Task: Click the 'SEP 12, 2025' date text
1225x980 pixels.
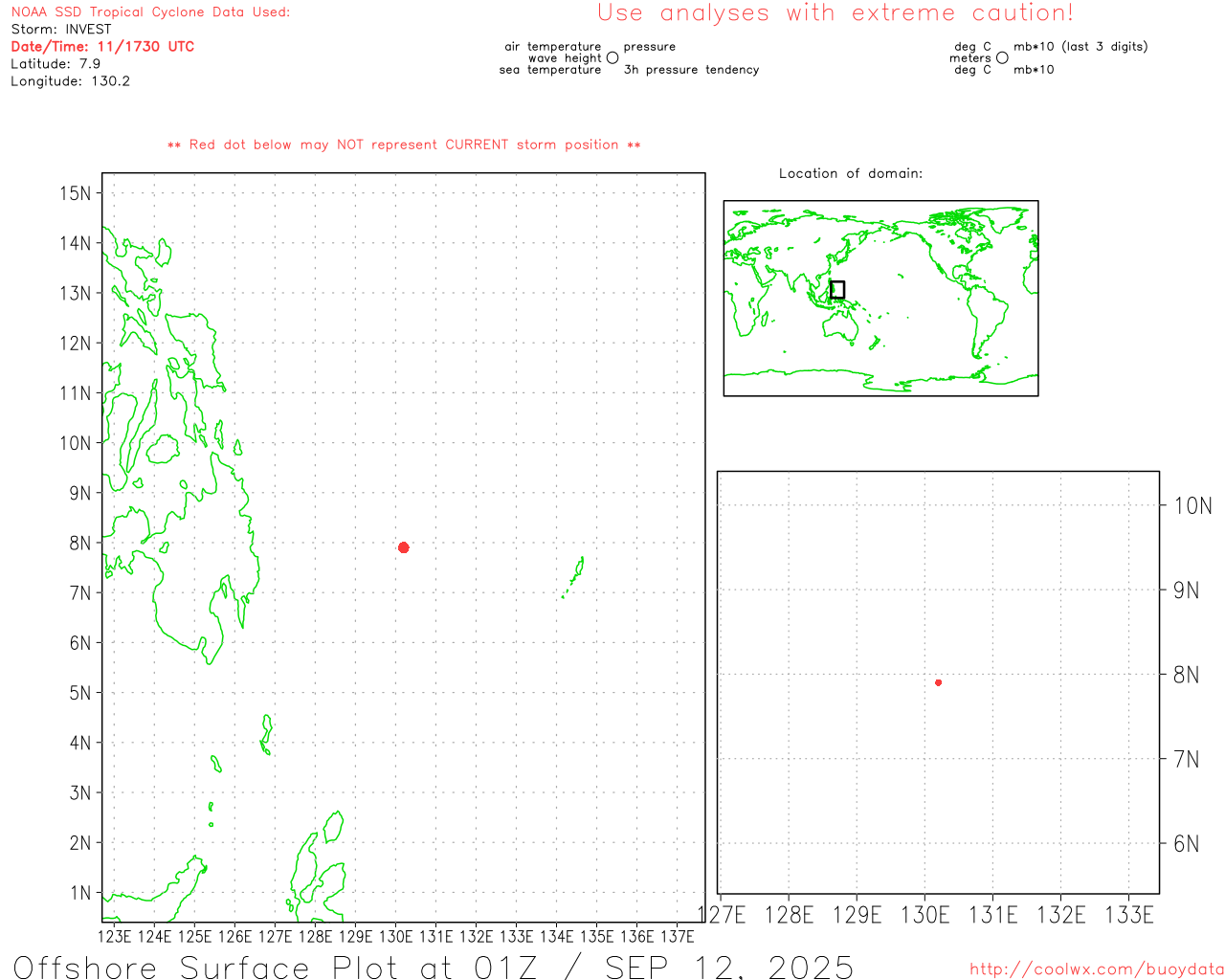Action: 729,967
